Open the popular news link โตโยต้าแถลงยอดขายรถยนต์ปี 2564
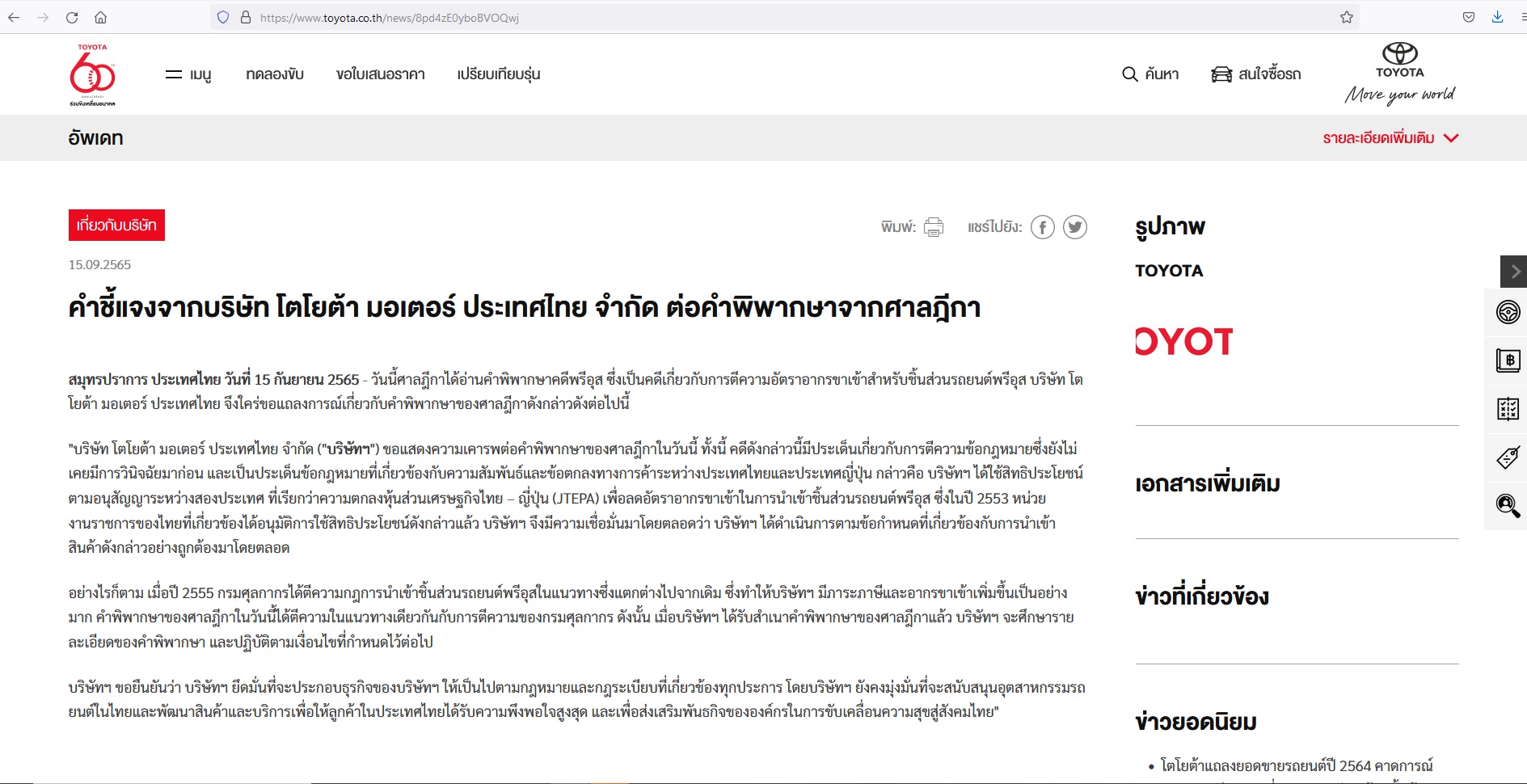 point(1297,765)
